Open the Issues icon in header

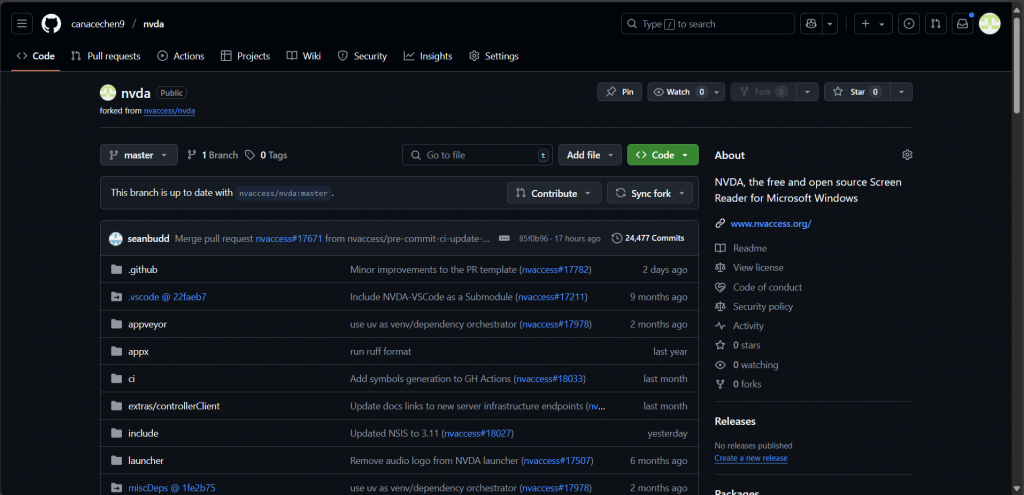click(908, 24)
